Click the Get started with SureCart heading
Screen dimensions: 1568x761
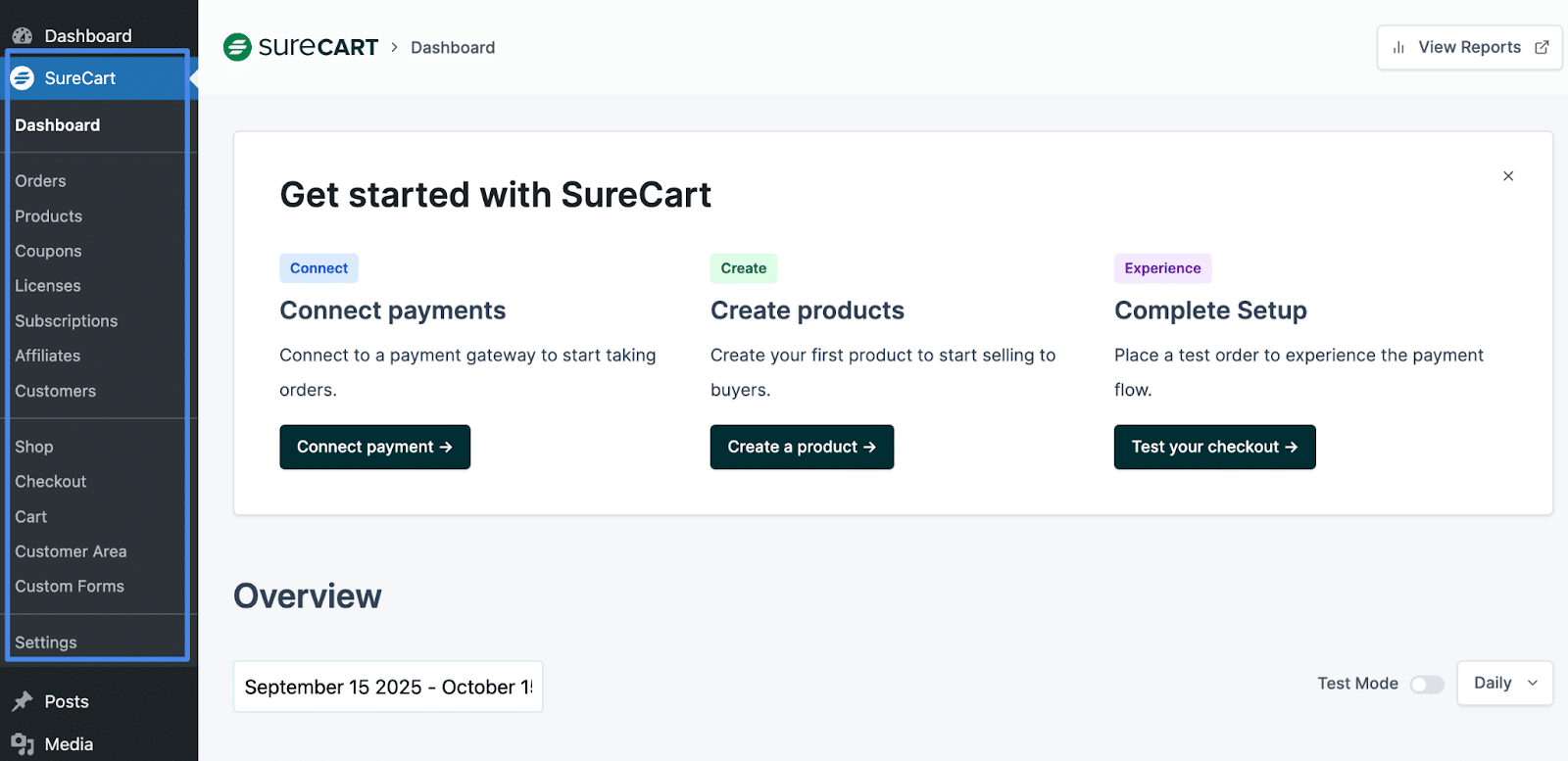[x=496, y=195]
